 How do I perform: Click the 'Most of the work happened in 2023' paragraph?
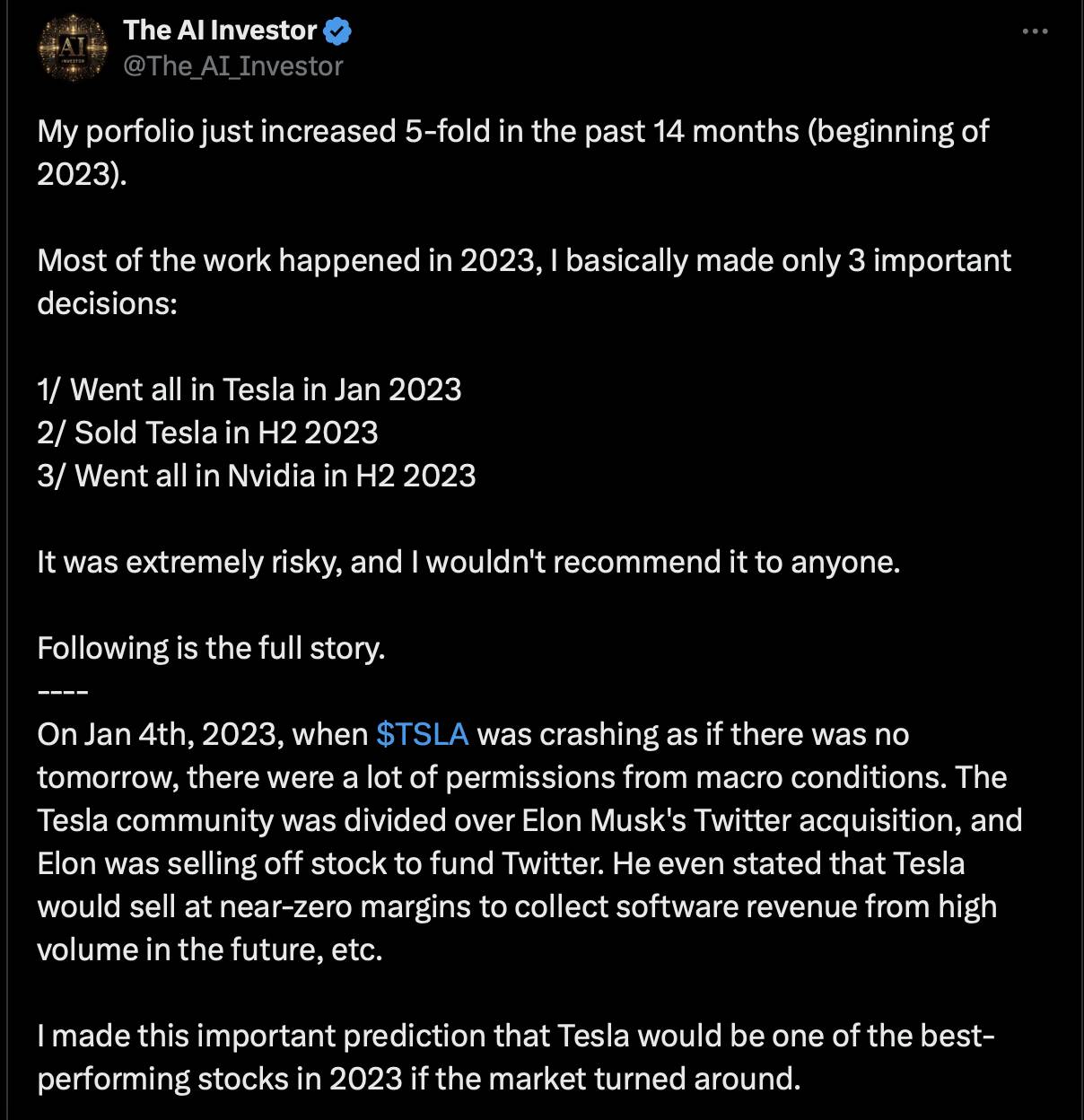tap(524, 282)
